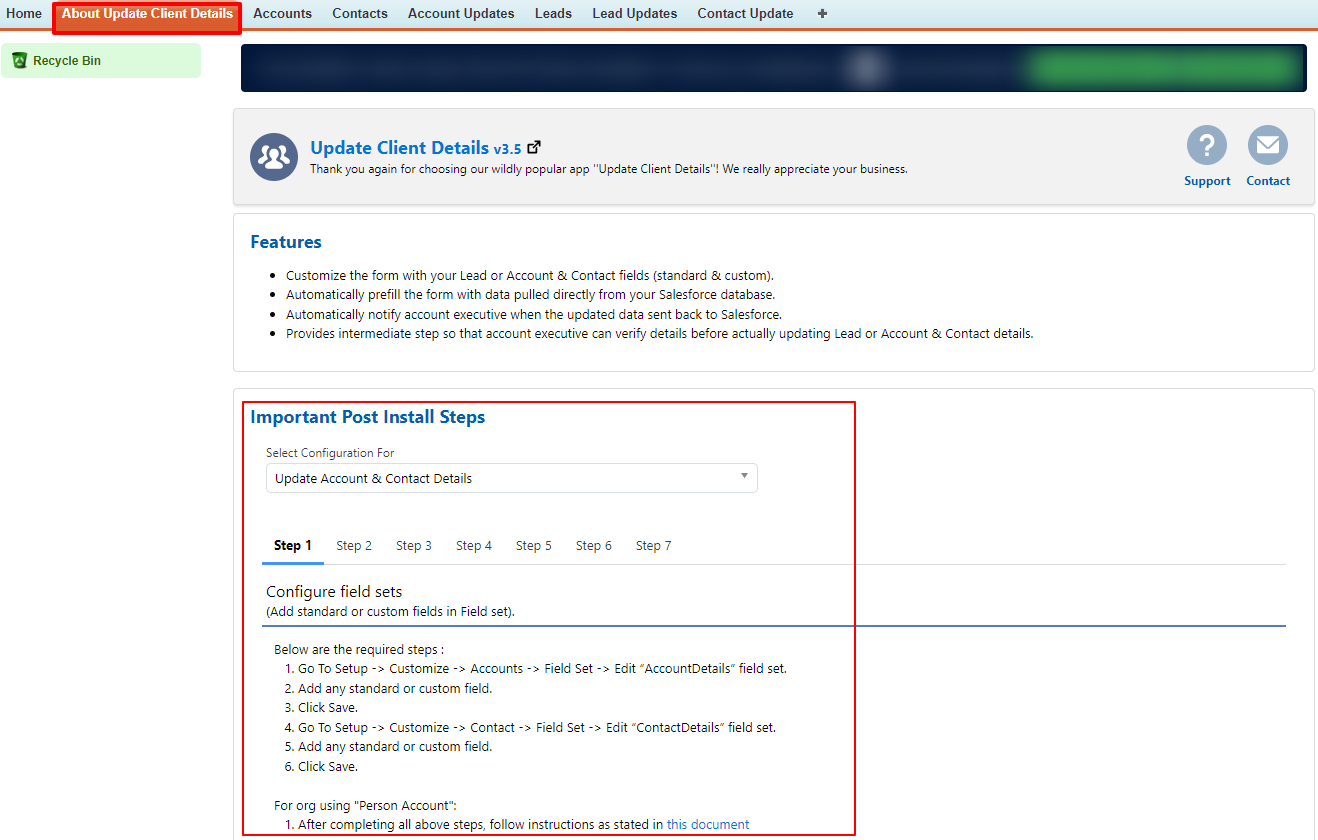Open the Contact Update tab

(745, 14)
